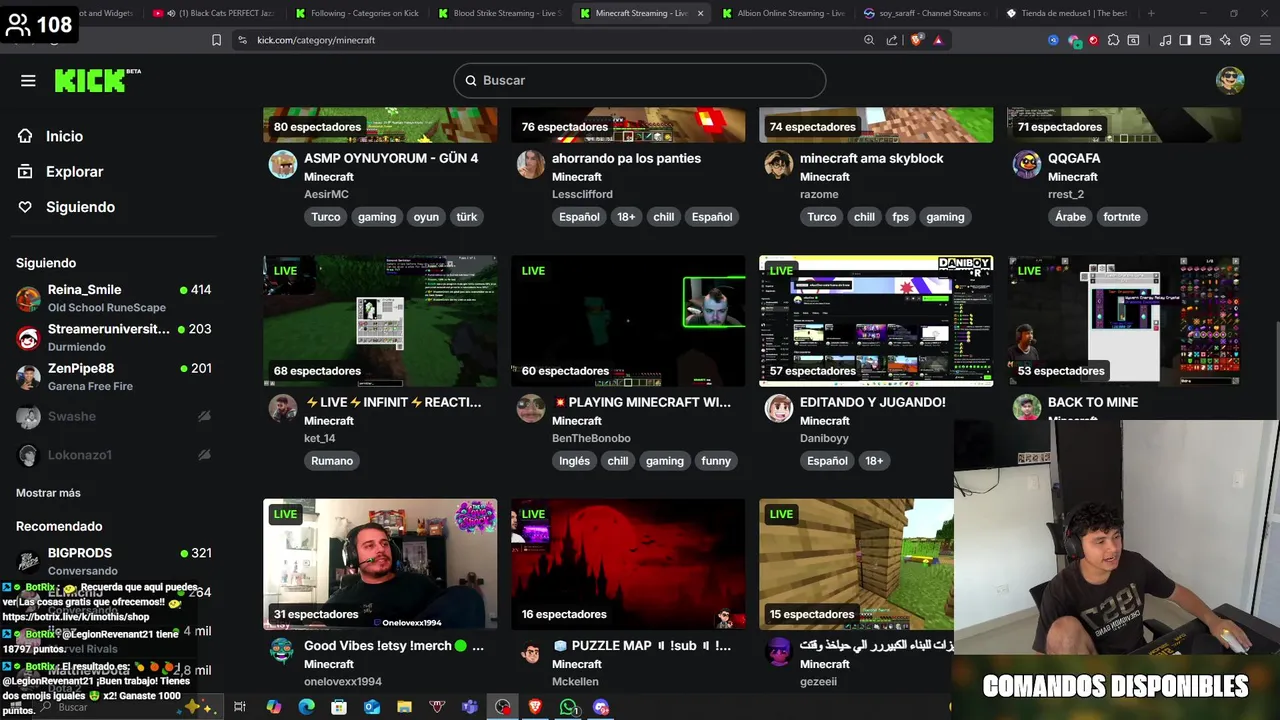The image size is (1280, 720).
Task: Open the ahorrando pa los panties title
Action: (626, 158)
